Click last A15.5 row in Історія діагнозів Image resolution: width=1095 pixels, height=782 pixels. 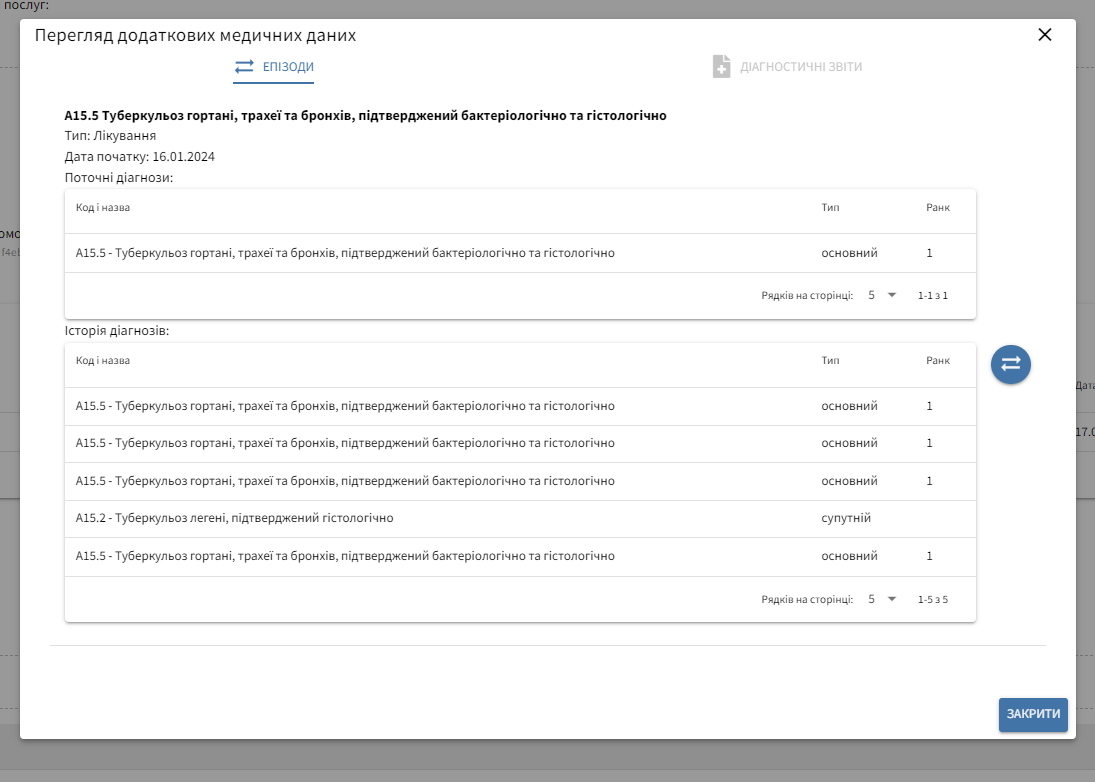(x=345, y=556)
